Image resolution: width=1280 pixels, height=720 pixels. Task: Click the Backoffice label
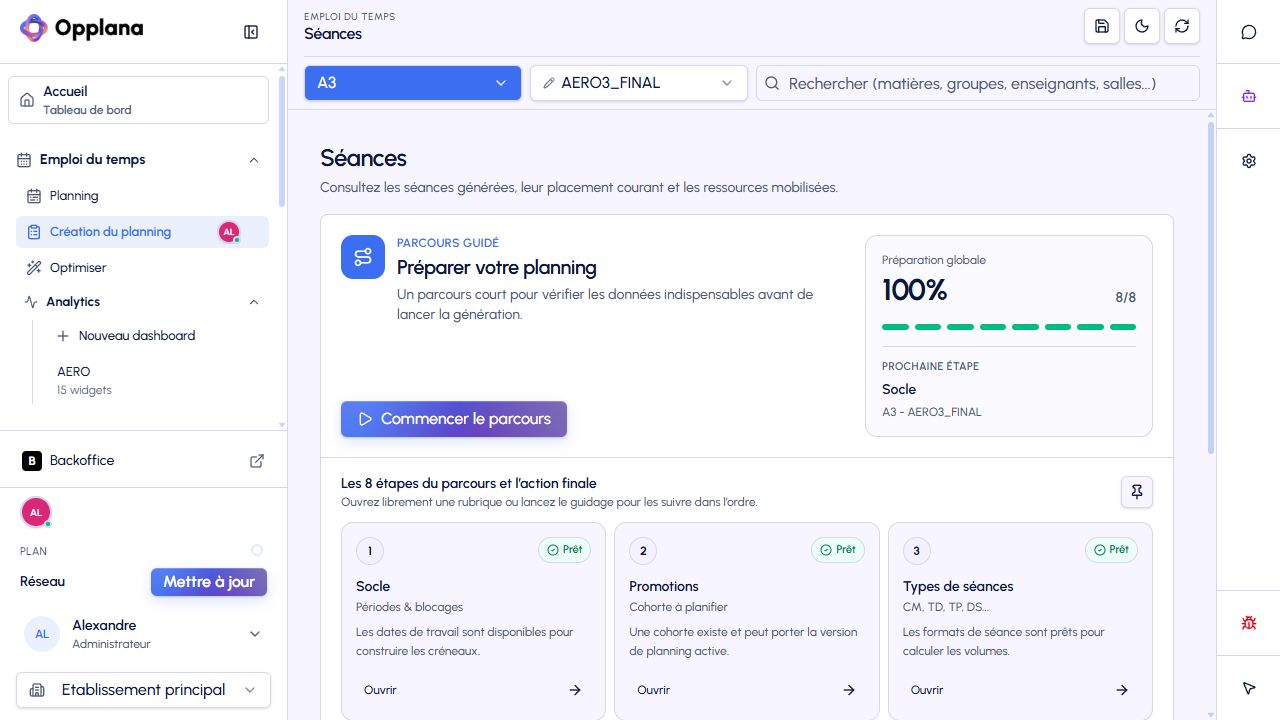[x=82, y=461]
